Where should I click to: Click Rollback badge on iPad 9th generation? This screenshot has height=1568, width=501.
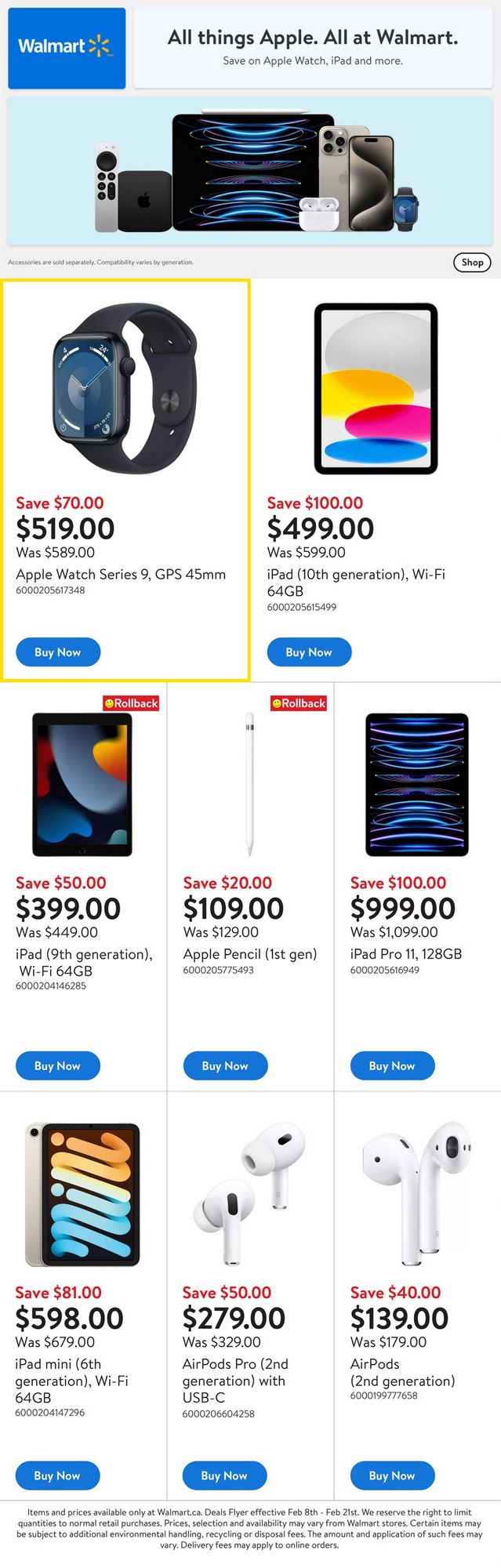pyautogui.click(x=132, y=703)
